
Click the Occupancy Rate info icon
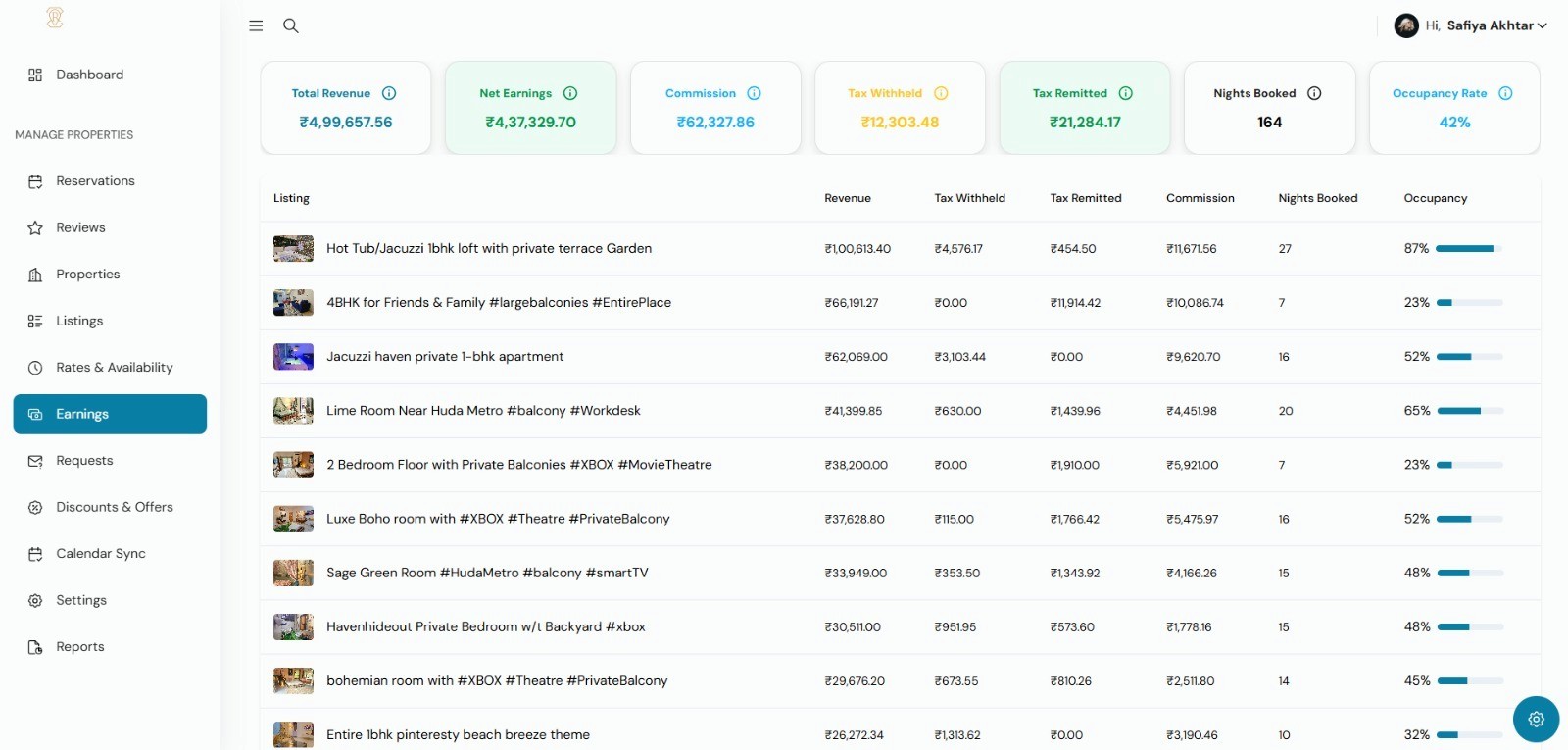tap(1505, 93)
